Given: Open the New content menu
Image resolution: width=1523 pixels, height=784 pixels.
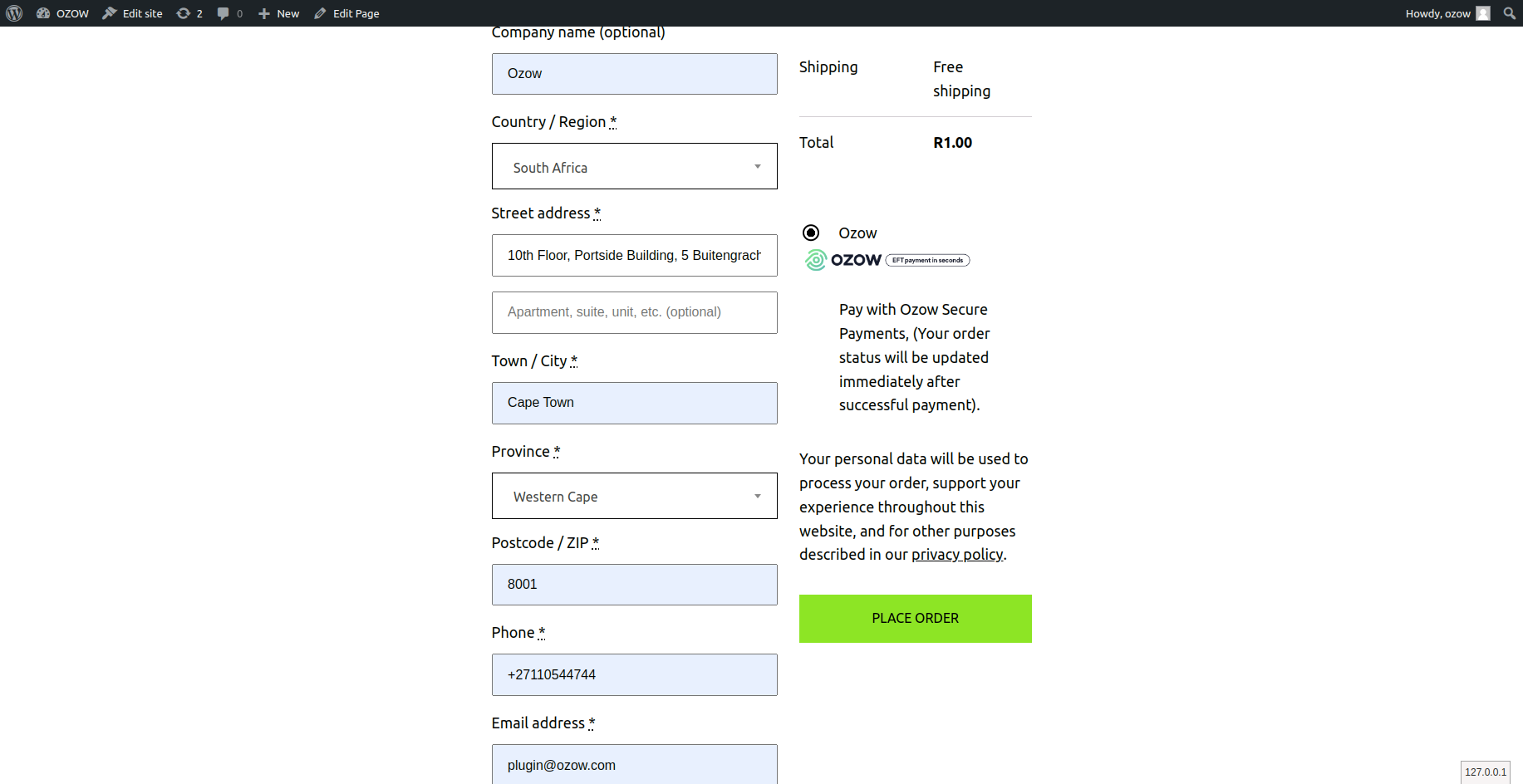Looking at the screenshot, I should (279, 13).
